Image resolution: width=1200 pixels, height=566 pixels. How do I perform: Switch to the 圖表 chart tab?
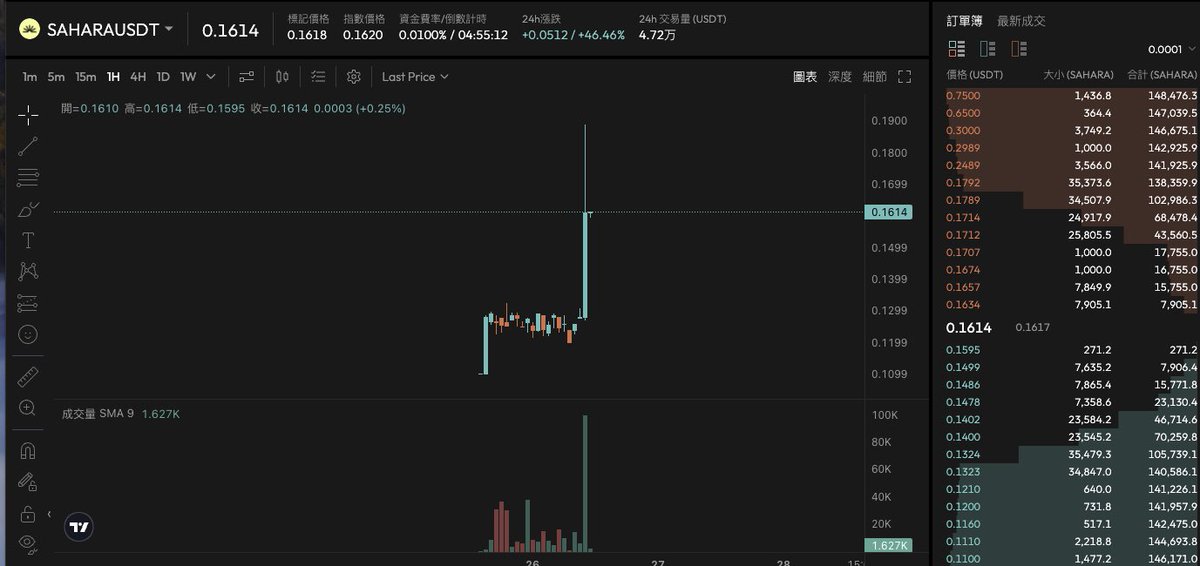point(805,76)
